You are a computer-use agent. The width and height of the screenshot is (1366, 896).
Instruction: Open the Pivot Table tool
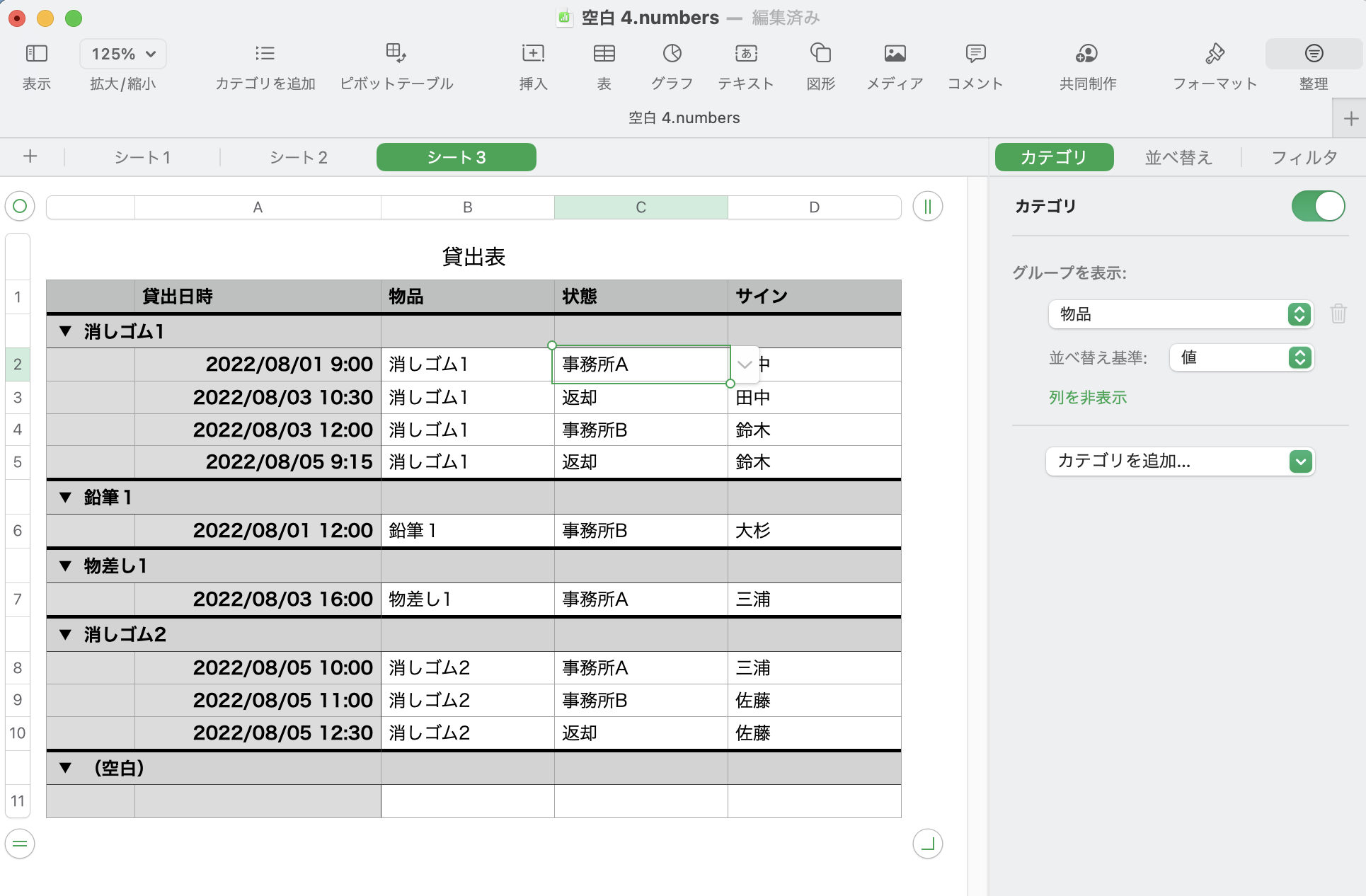pyautogui.click(x=396, y=54)
